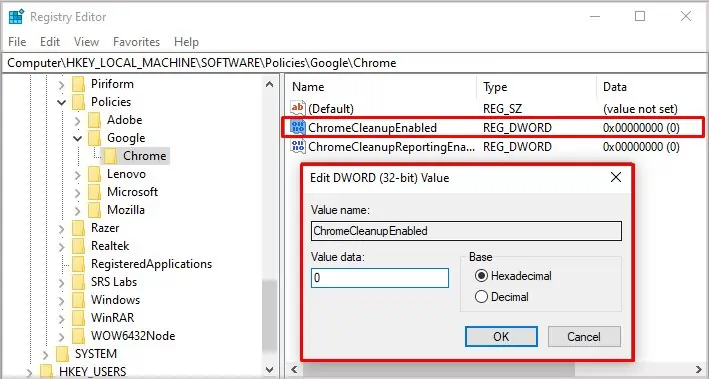Select the Decimal base option
Screen dimensions: 709x379
coord(482,297)
